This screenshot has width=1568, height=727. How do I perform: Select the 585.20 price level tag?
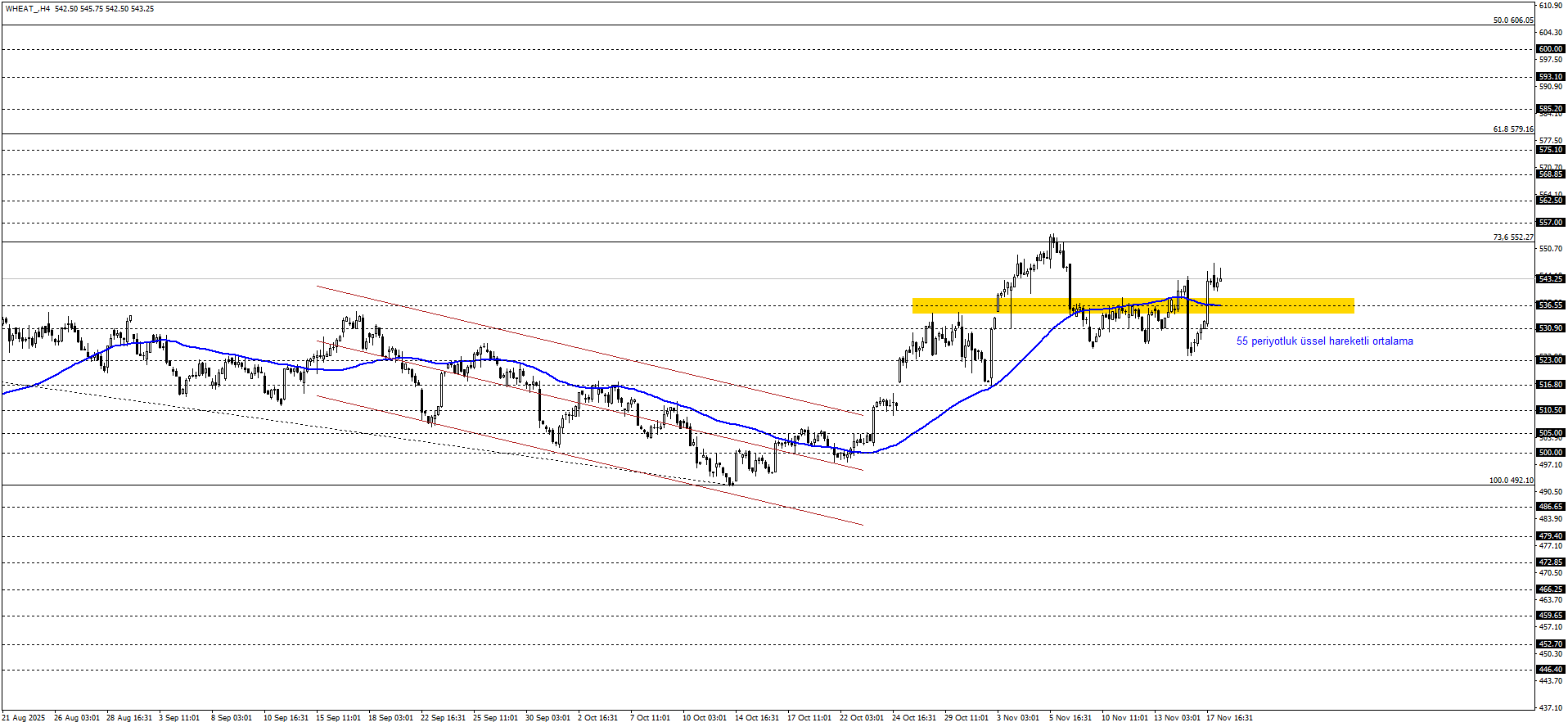pyautogui.click(x=1551, y=109)
